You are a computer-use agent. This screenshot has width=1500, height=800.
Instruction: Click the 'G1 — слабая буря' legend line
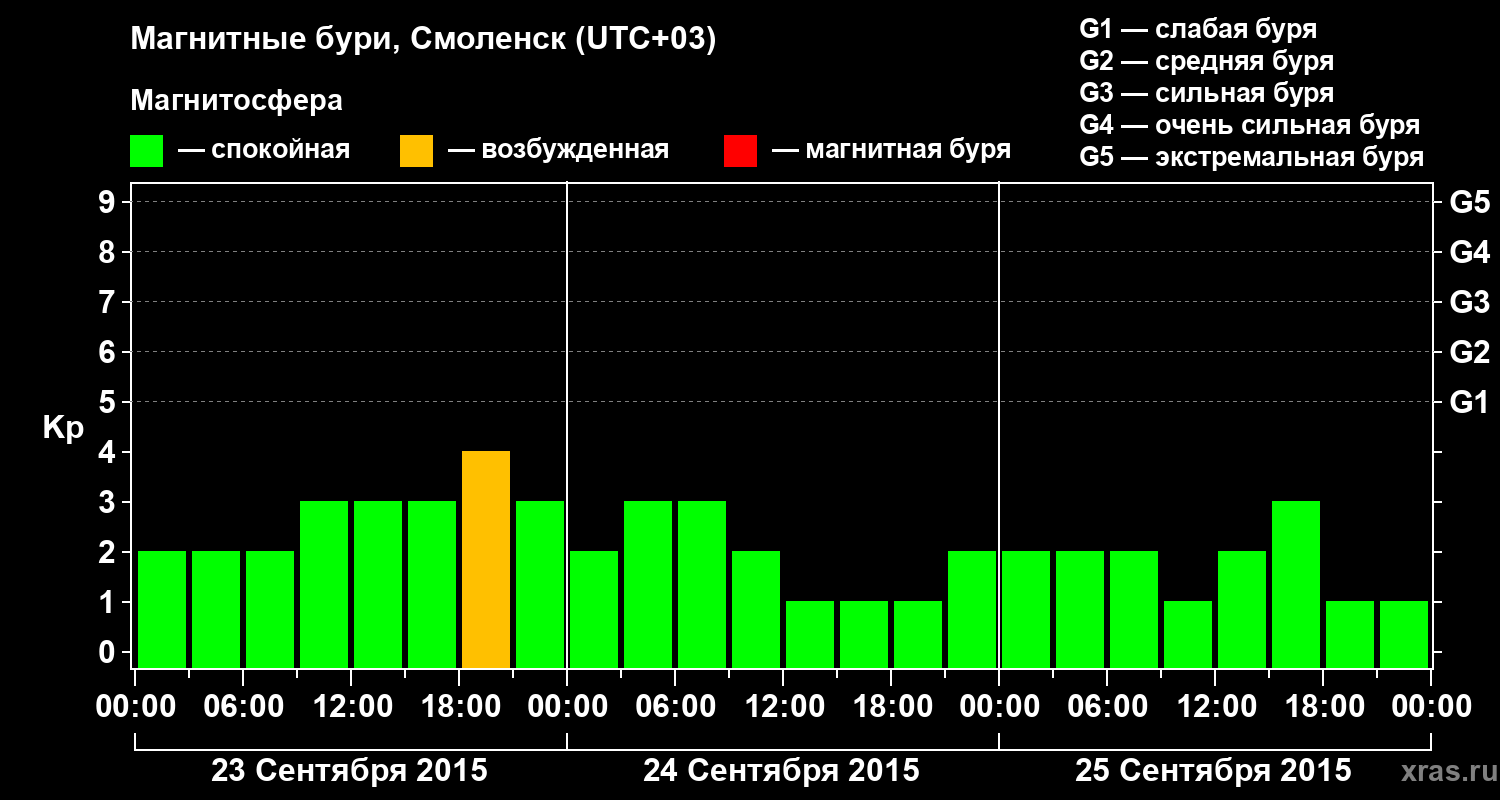(1198, 29)
